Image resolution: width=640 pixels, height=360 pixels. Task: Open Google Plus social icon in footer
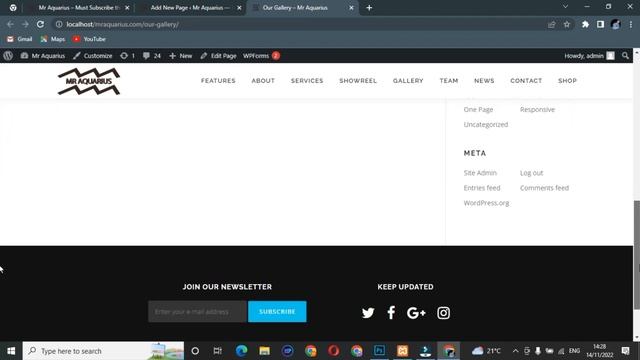(x=416, y=313)
